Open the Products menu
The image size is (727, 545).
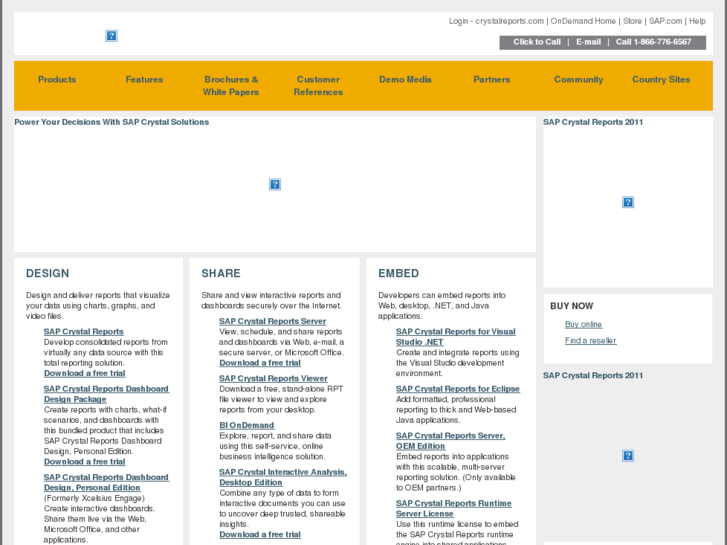point(57,79)
